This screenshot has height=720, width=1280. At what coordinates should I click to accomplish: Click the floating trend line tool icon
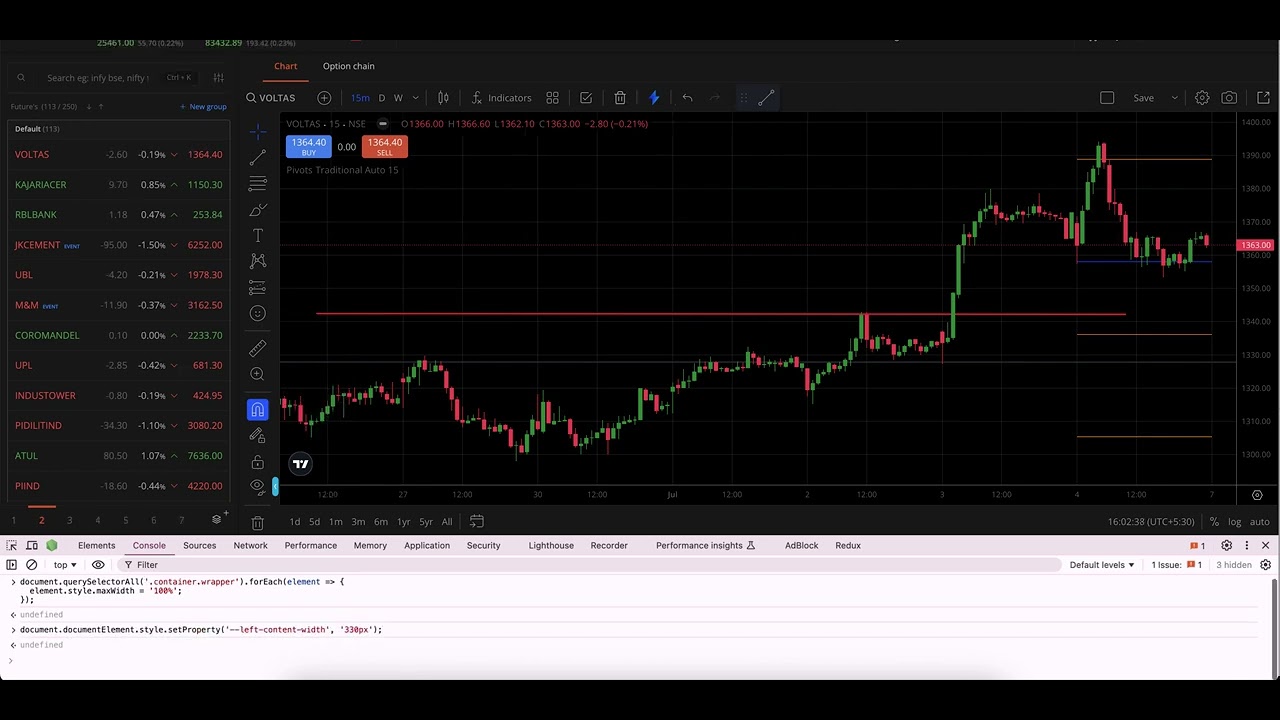766,98
